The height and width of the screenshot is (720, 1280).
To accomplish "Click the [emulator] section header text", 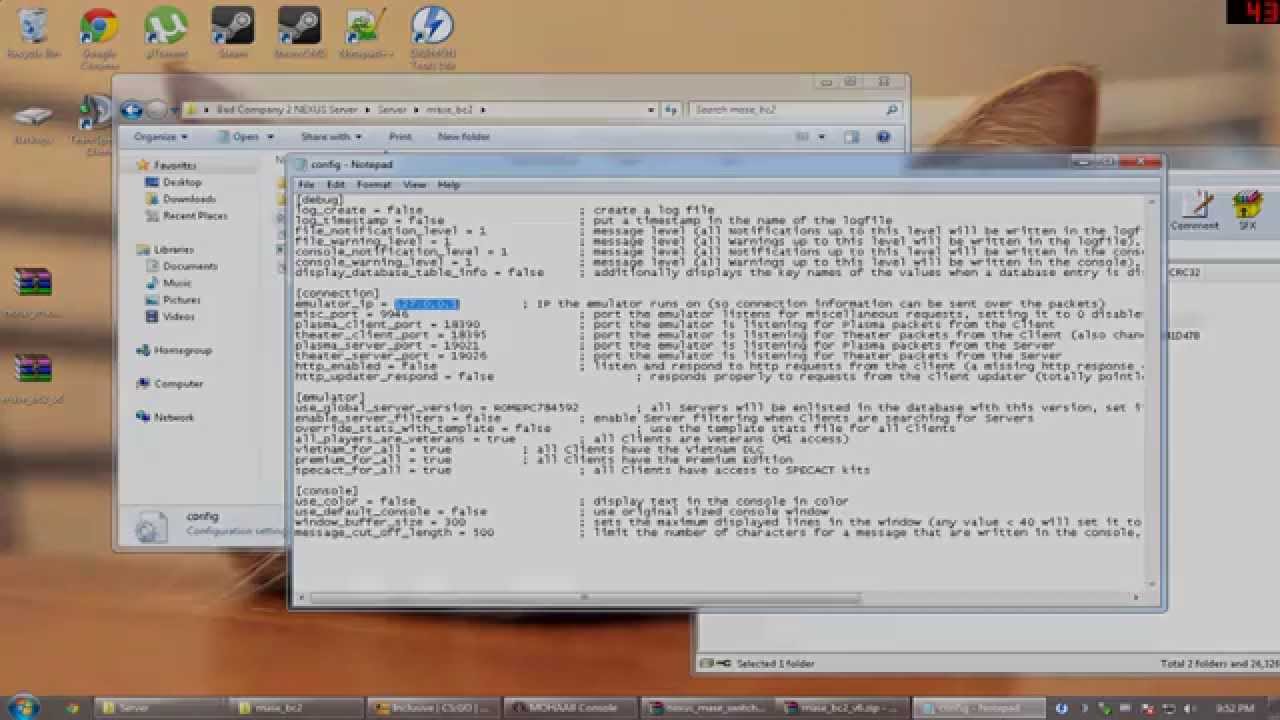I will [330, 397].
